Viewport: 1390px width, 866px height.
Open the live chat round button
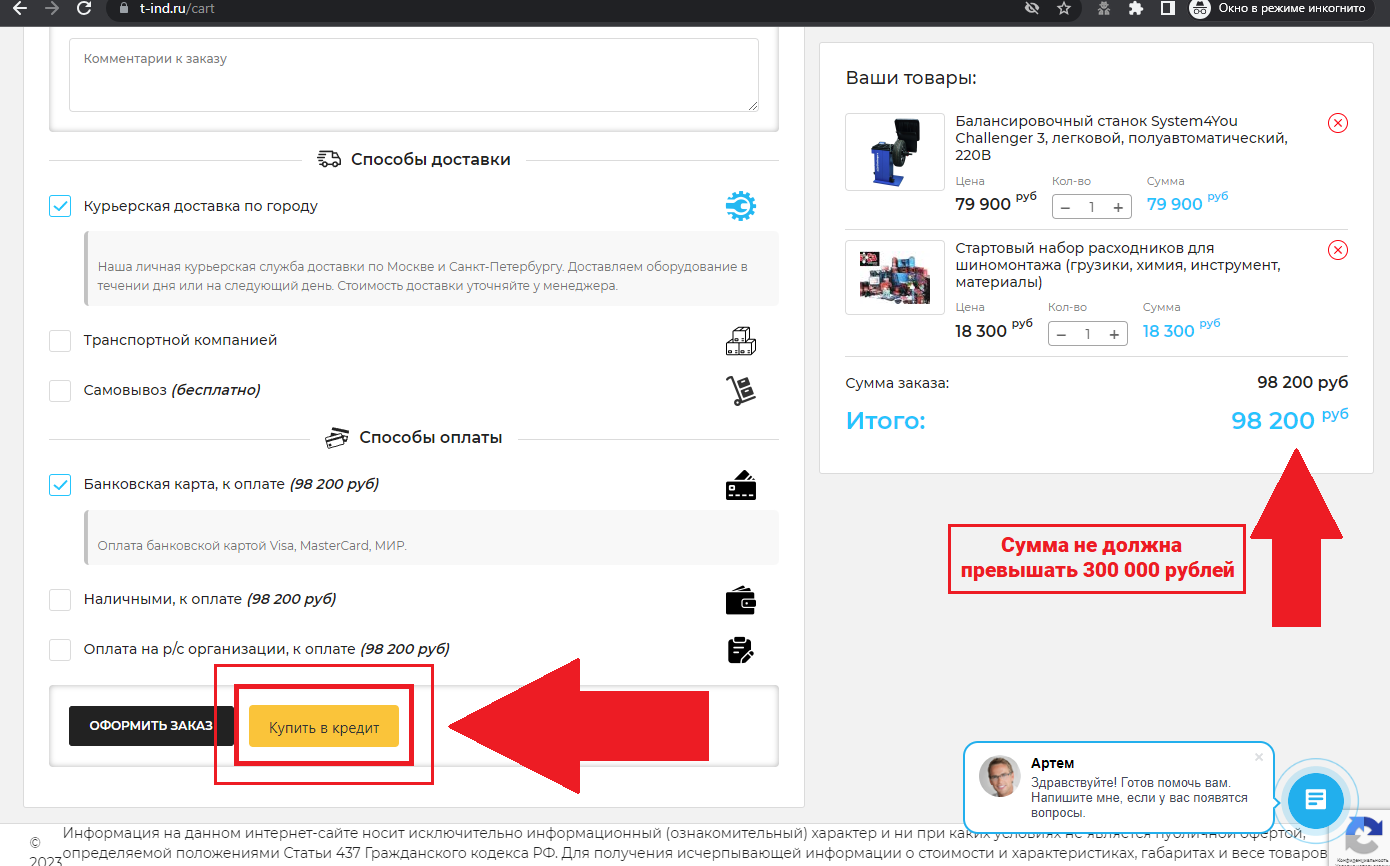(1316, 799)
